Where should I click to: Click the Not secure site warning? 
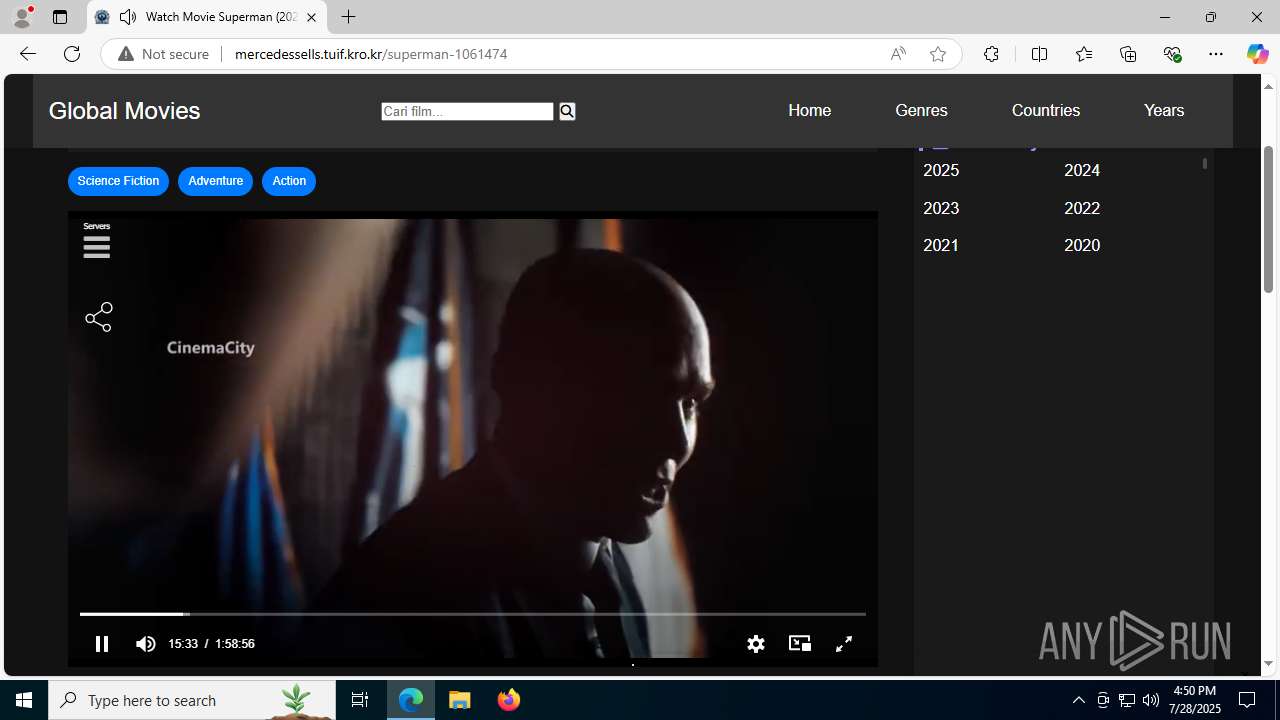[163, 54]
